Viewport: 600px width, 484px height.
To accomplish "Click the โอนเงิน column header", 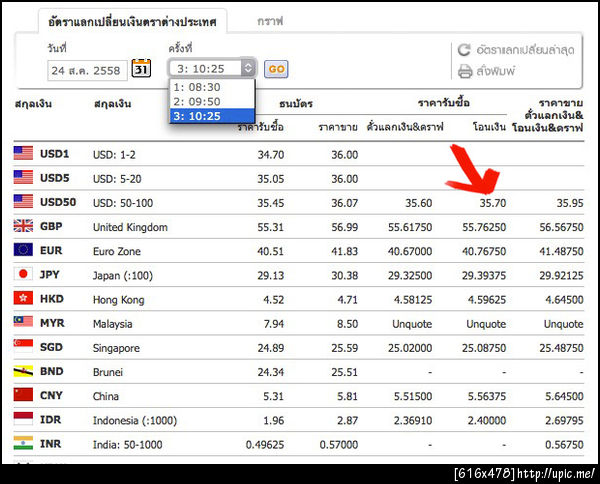I will pyautogui.click(x=489, y=127).
